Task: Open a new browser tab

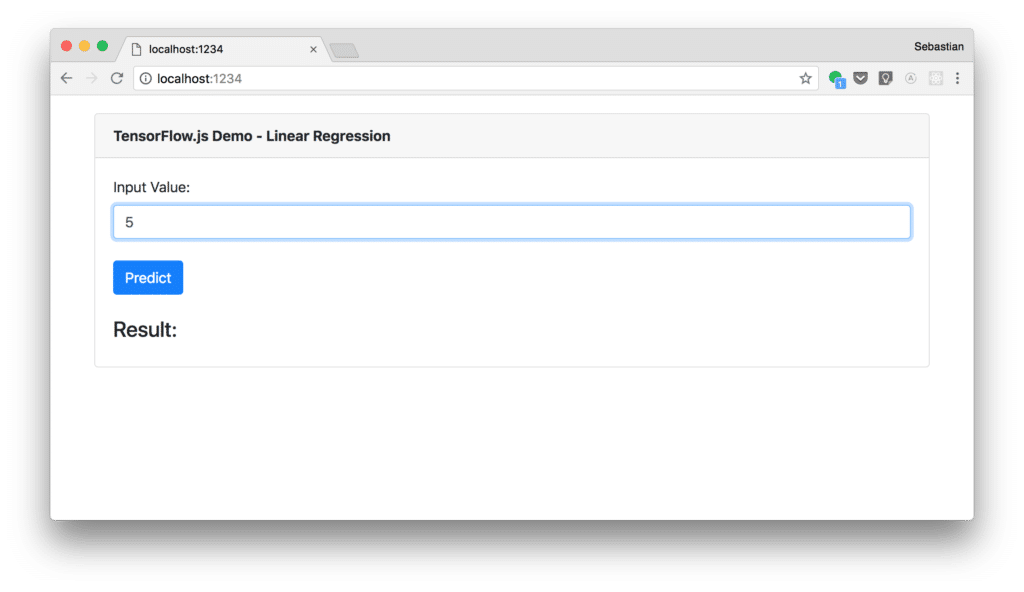Action: 344,48
